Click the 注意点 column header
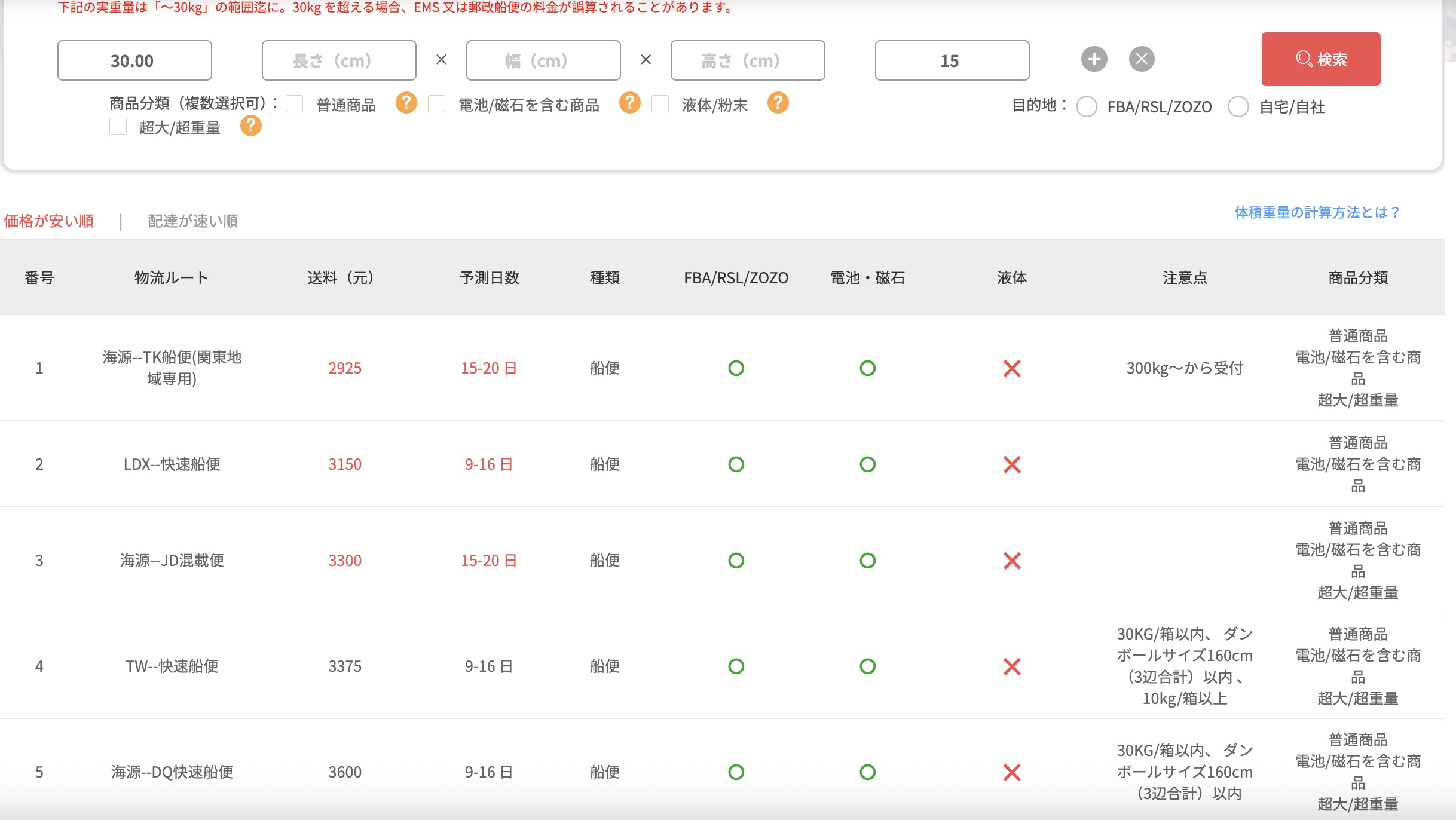The height and width of the screenshot is (820, 1456). 1185,278
